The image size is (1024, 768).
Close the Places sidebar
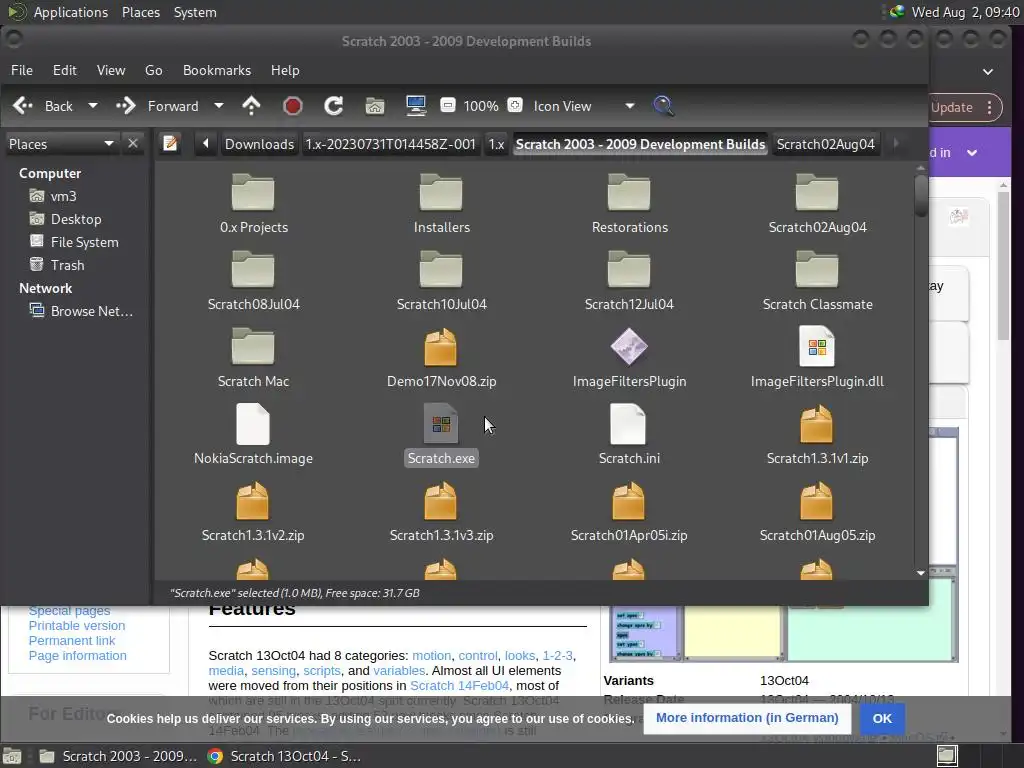[133, 144]
